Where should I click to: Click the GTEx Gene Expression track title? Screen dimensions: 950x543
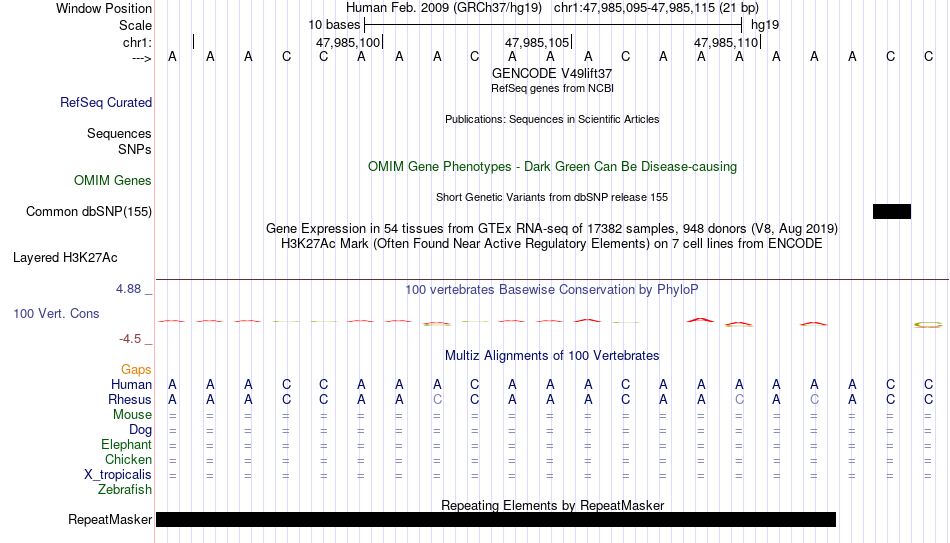pyautogui.click(x=552, y=228)
